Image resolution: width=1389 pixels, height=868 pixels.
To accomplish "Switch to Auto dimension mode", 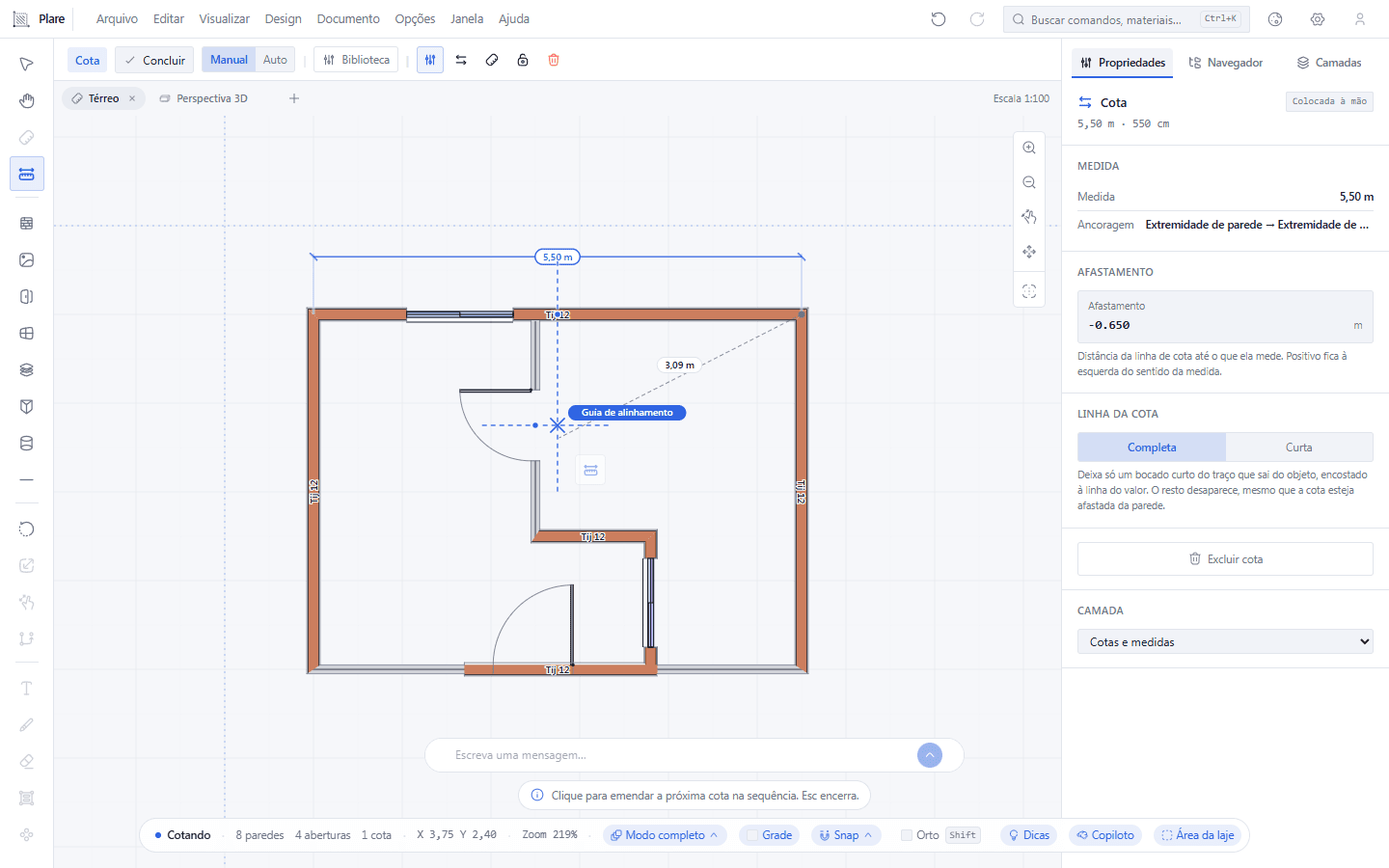I will (275, 60).
